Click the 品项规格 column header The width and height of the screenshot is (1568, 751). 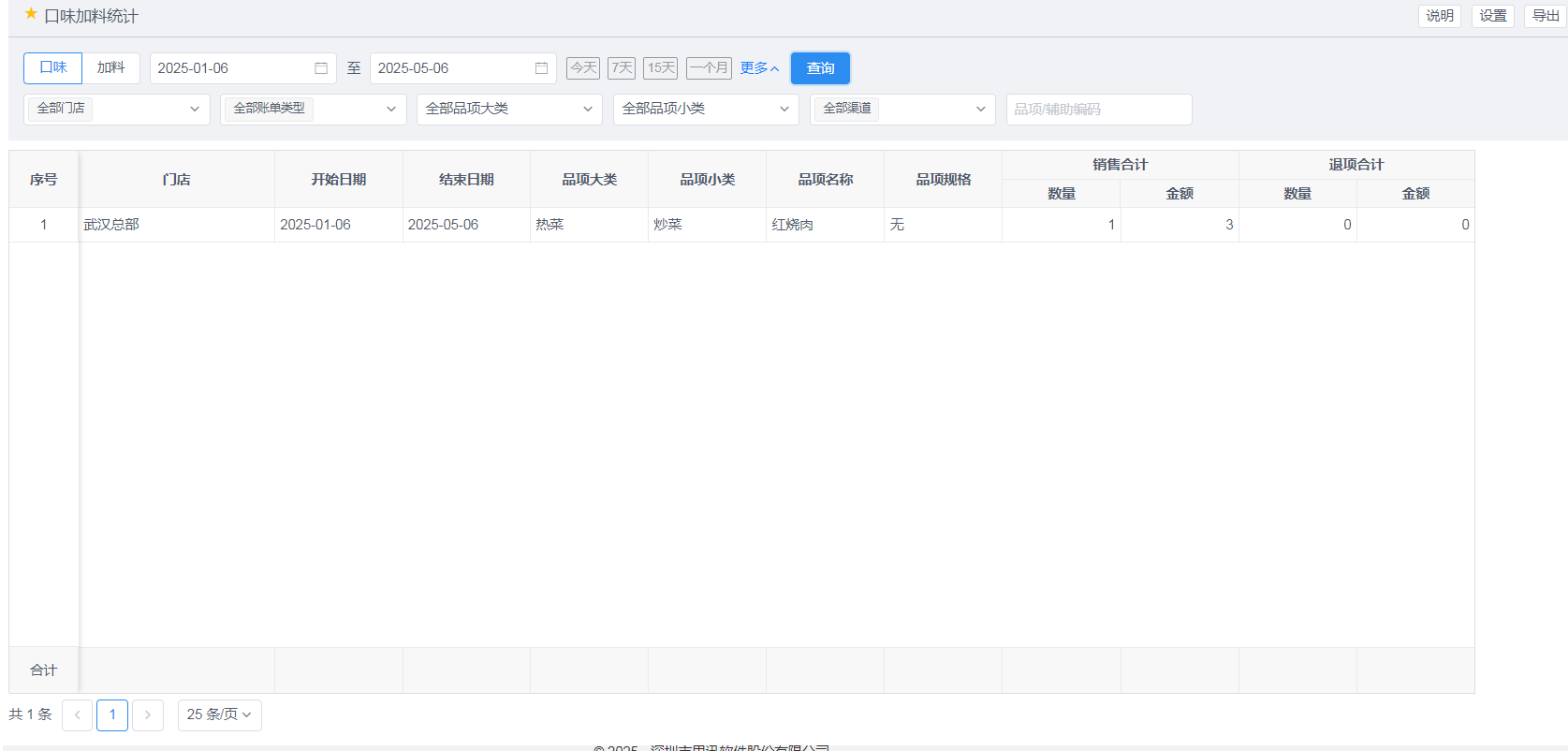coord(944,180)
